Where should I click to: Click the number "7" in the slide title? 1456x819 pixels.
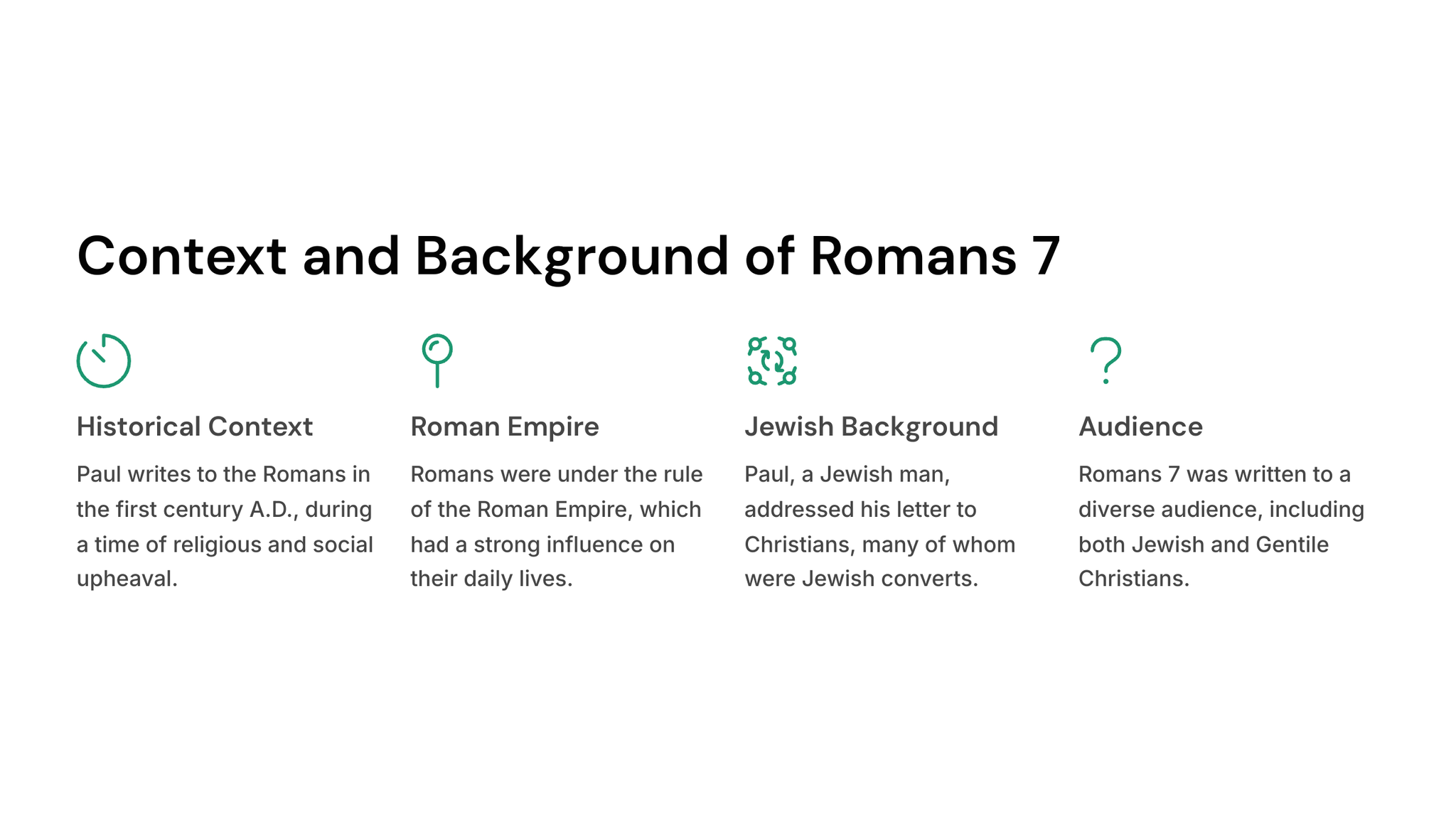pos(1046,256)
